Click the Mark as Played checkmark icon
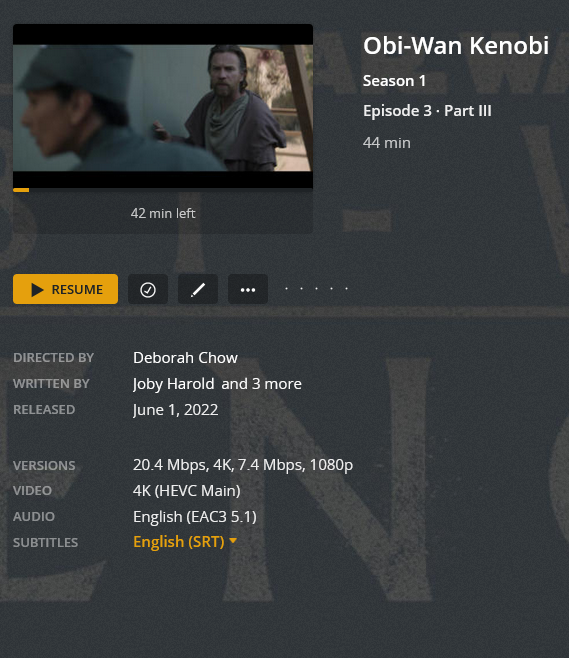Screen dimensions: 569x658 [x=148, y=289]
